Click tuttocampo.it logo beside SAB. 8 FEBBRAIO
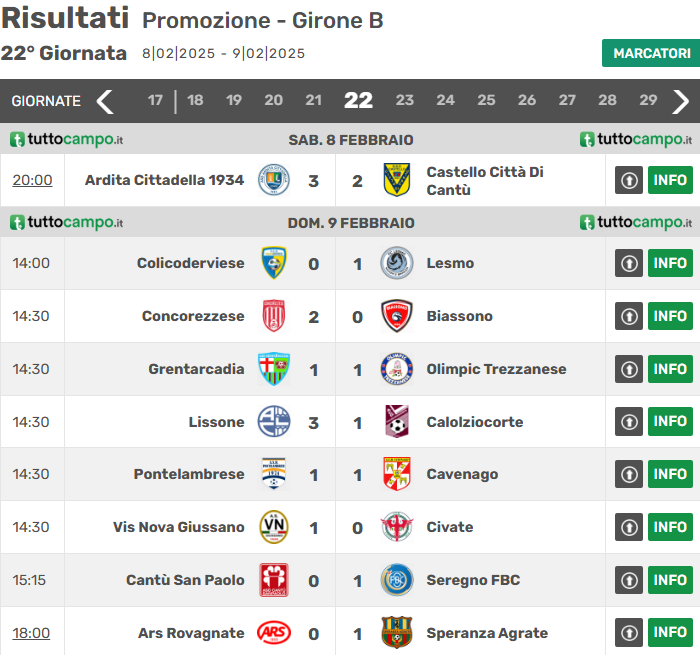 click(x=66, y=140)
